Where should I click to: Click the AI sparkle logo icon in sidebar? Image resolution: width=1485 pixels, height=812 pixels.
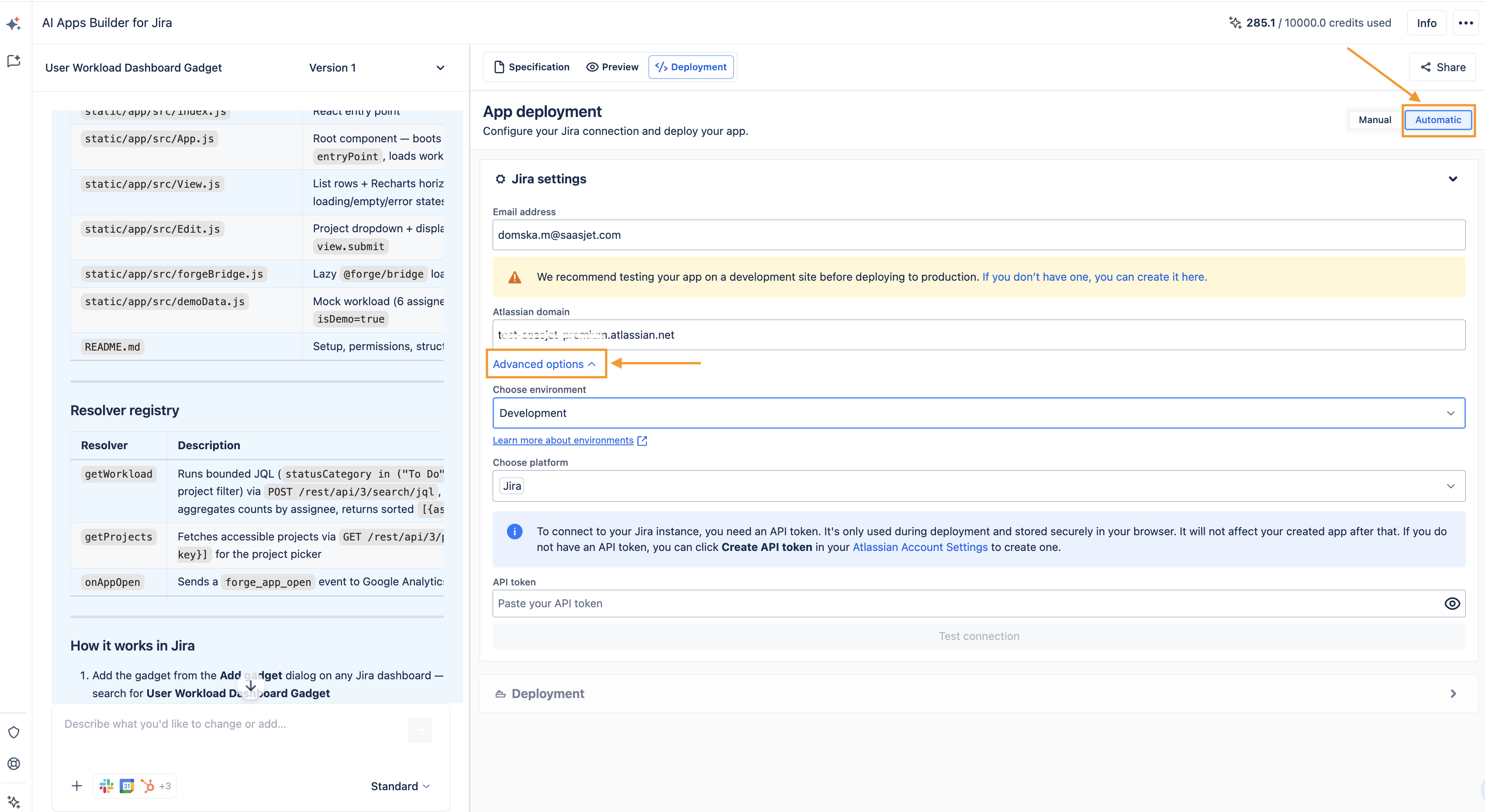(x=14, y=24)
